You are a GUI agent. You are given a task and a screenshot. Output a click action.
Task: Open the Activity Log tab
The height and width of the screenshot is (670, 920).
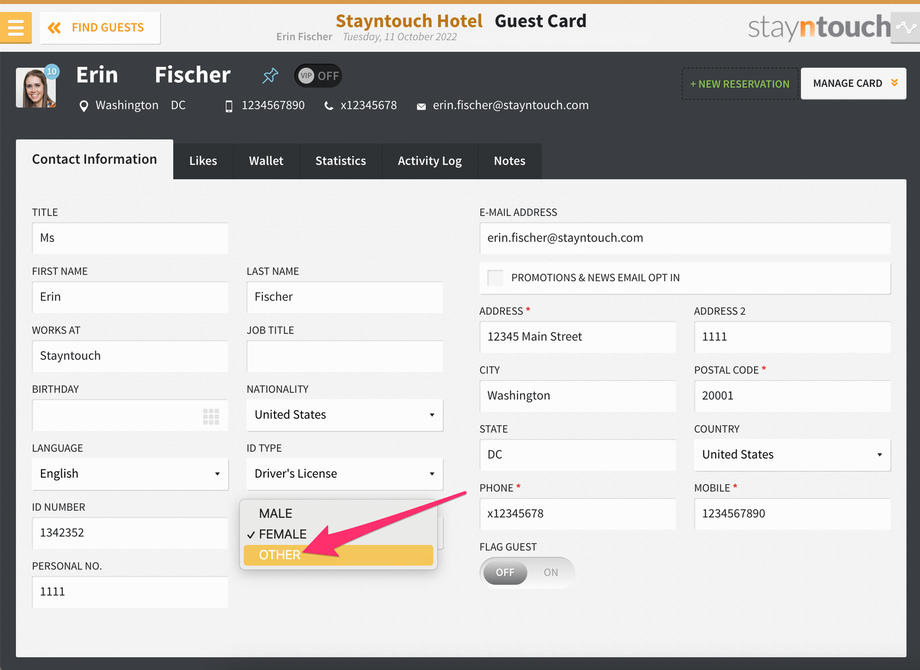click(x=429, y=161)
